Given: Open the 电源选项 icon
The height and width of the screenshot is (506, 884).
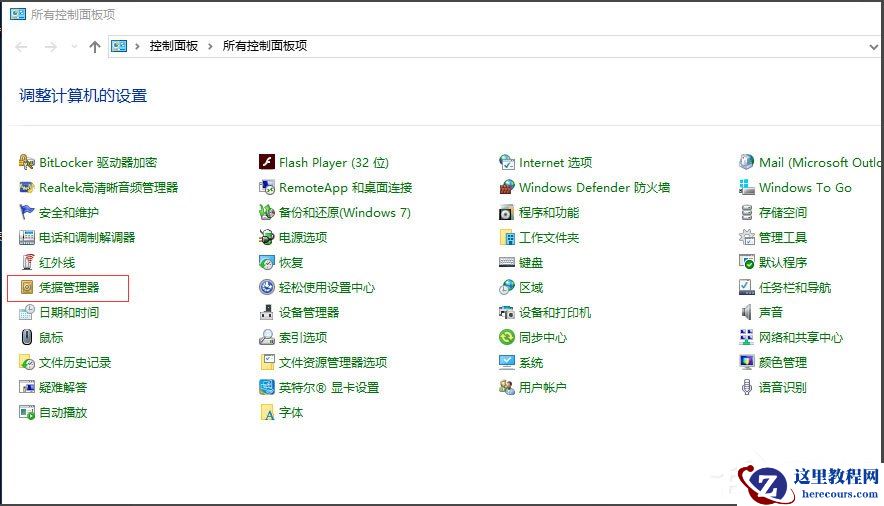Looking at the screenshot, I should click(267, 237).
